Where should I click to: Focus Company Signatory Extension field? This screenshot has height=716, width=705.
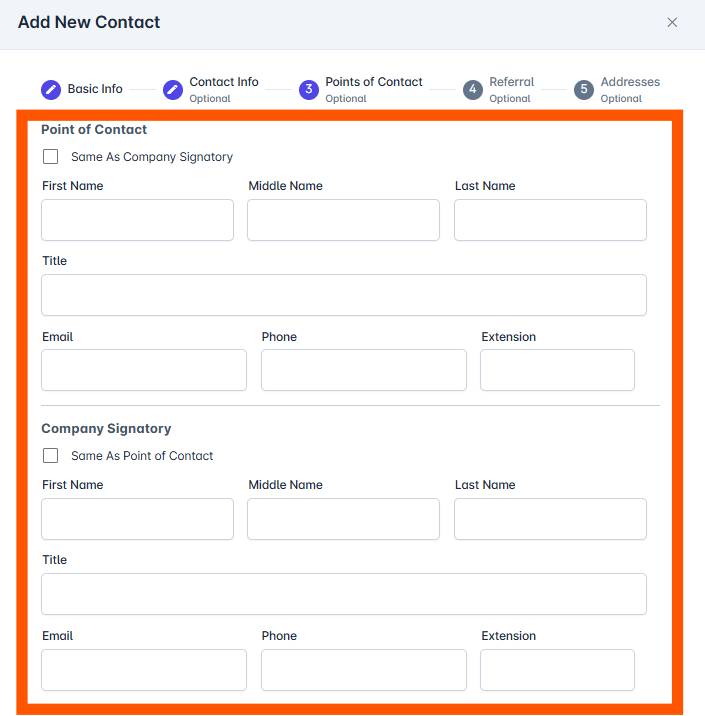pos(557,670)
